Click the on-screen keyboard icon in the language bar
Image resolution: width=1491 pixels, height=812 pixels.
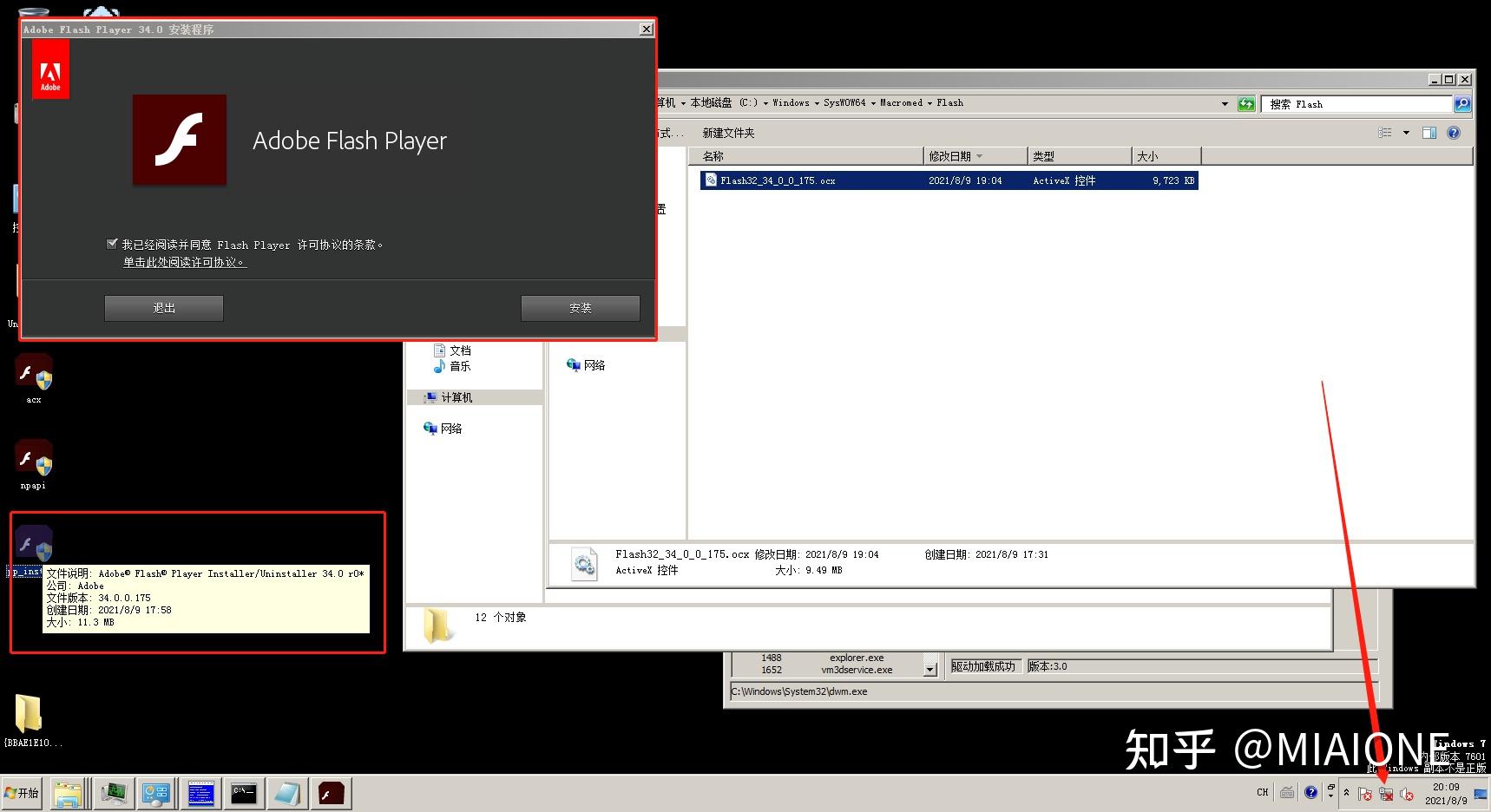coord(1287,792)
